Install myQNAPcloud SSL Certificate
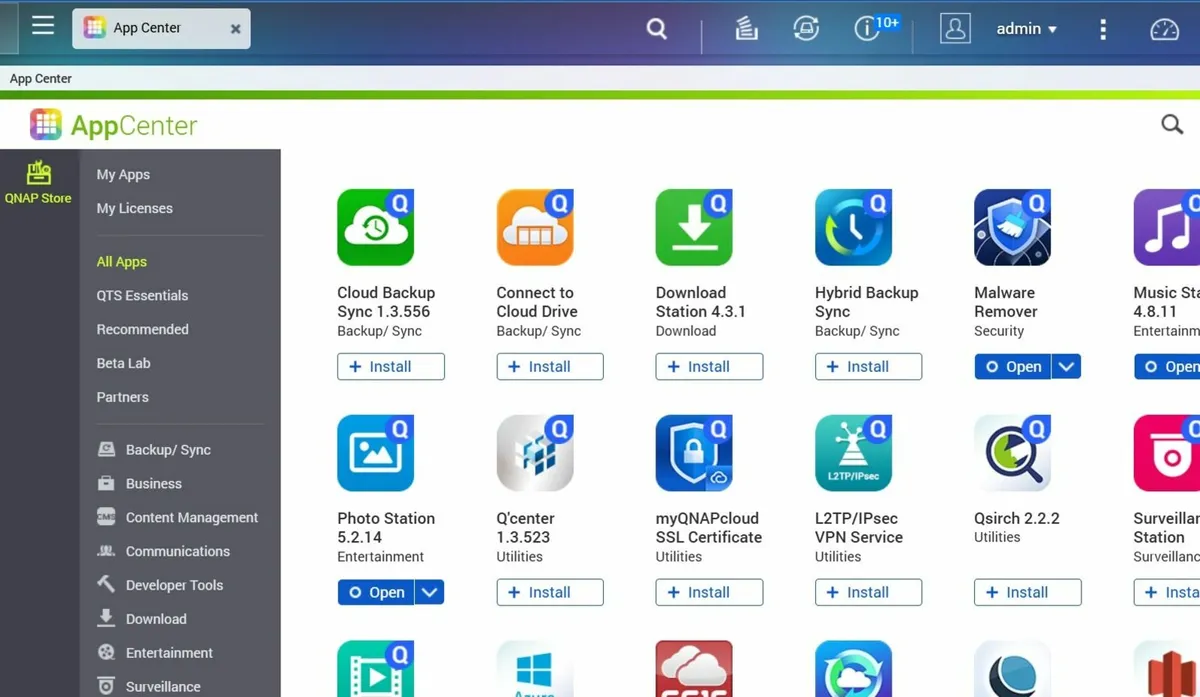The image size is (1200, 697). [709, 592]
